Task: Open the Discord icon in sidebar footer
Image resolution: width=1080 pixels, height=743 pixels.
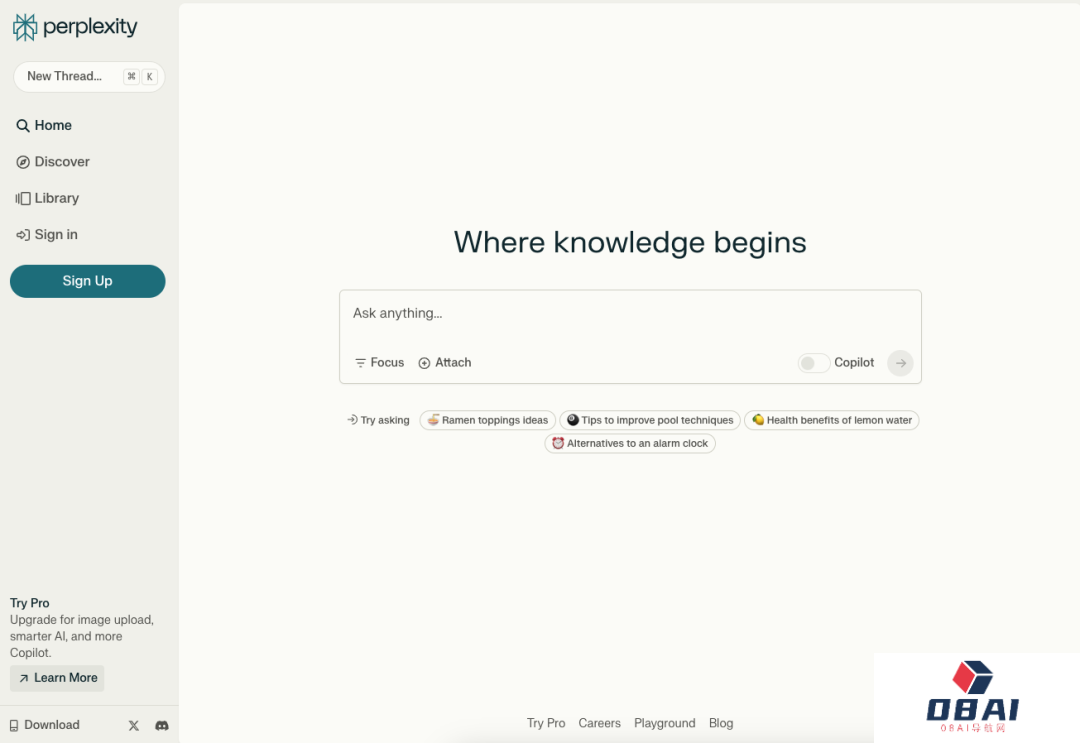Action: click(x=162, y=726)
